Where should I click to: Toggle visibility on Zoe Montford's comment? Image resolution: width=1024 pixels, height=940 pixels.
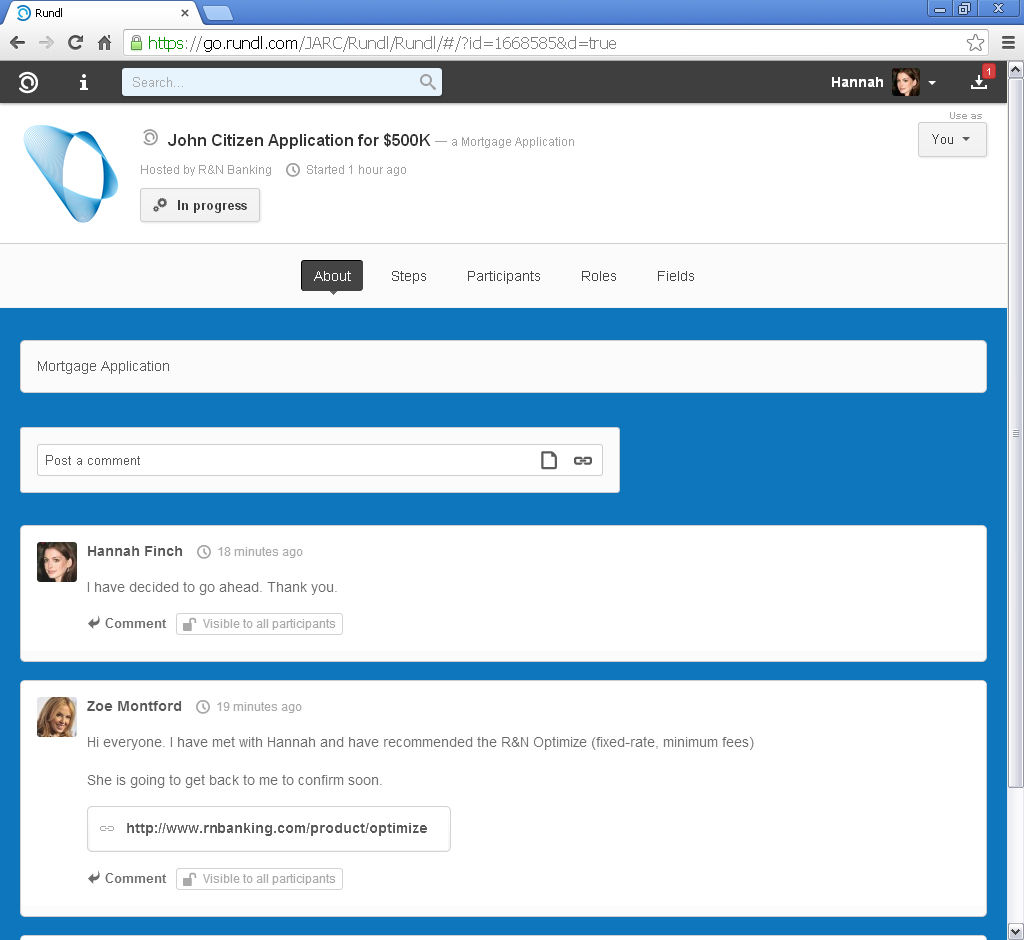(260, 879)
